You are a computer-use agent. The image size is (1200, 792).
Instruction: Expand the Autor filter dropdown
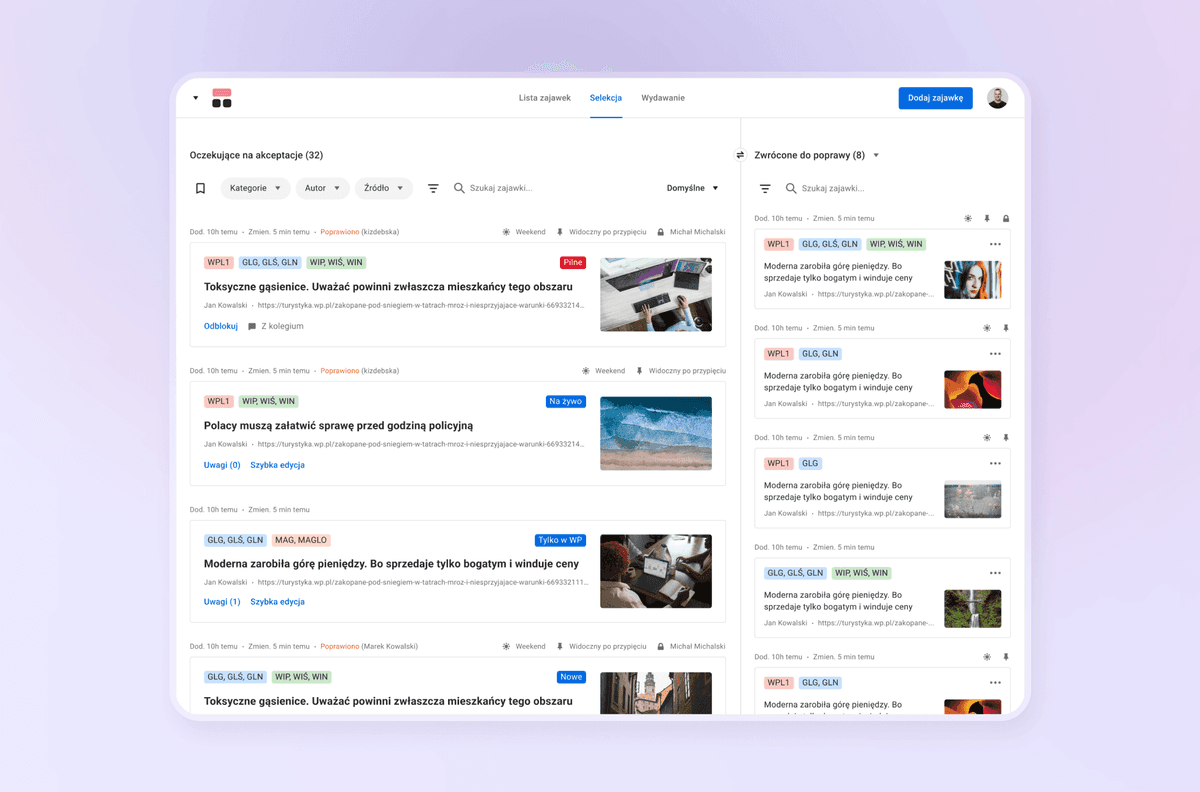click(323, 188)
